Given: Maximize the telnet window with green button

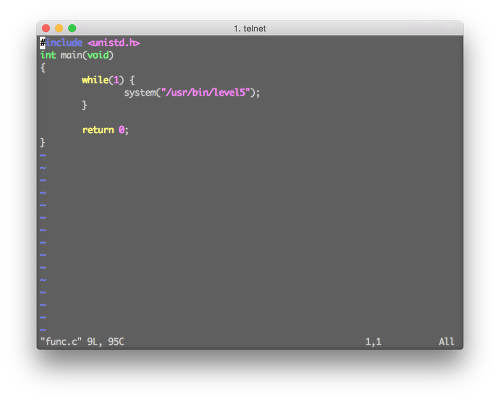Looking at the screenshot, I should (72, 28).
